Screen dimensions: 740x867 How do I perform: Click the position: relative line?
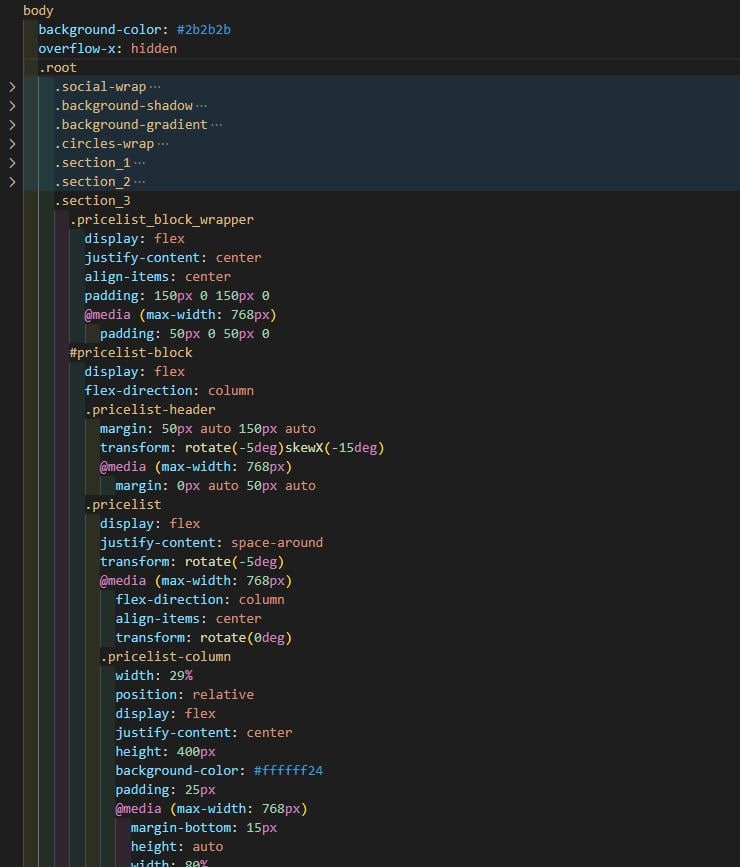pyautogui.click(x=185, y=694)
